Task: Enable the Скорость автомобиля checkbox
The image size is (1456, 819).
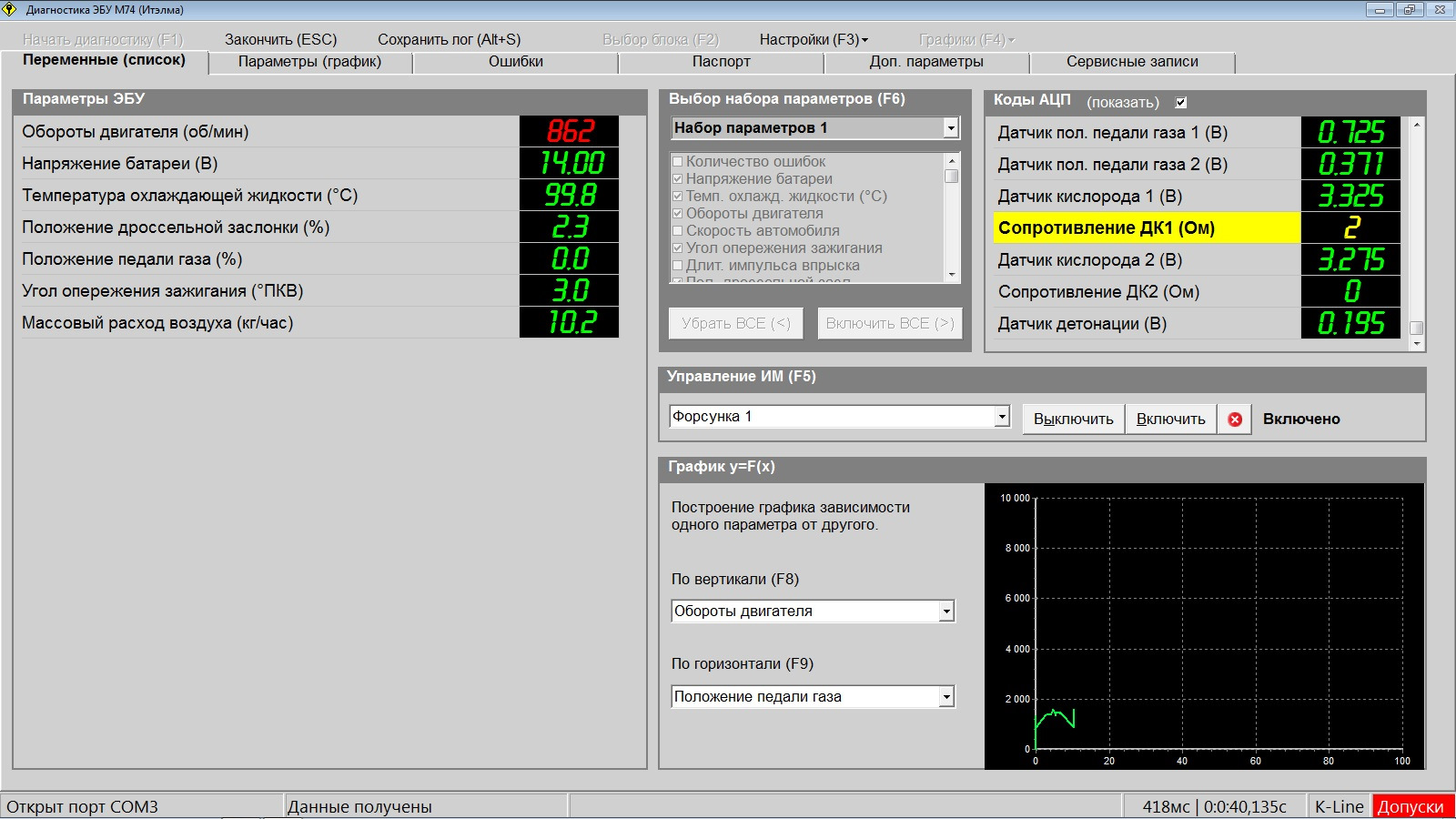Action: [x=677, y=231]
